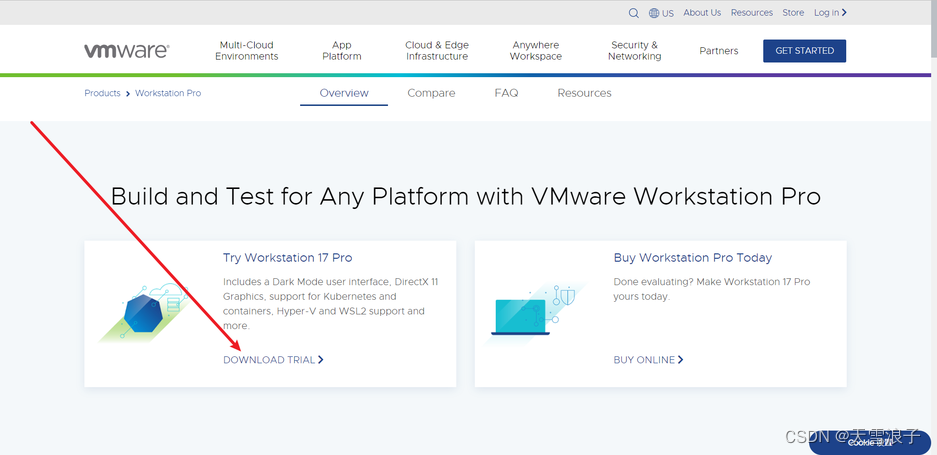Click the Dark Mode description text
Image resolution: width=937 pixels, height=455 pixels.
tap(330, 304)
